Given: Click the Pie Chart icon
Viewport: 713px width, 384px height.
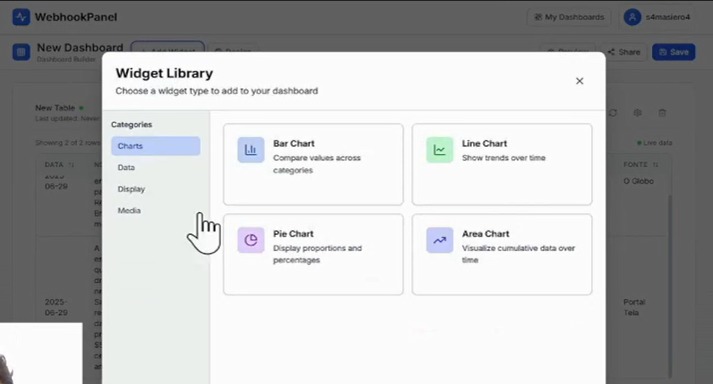Looking at the screenshot, I should (251, 240).
